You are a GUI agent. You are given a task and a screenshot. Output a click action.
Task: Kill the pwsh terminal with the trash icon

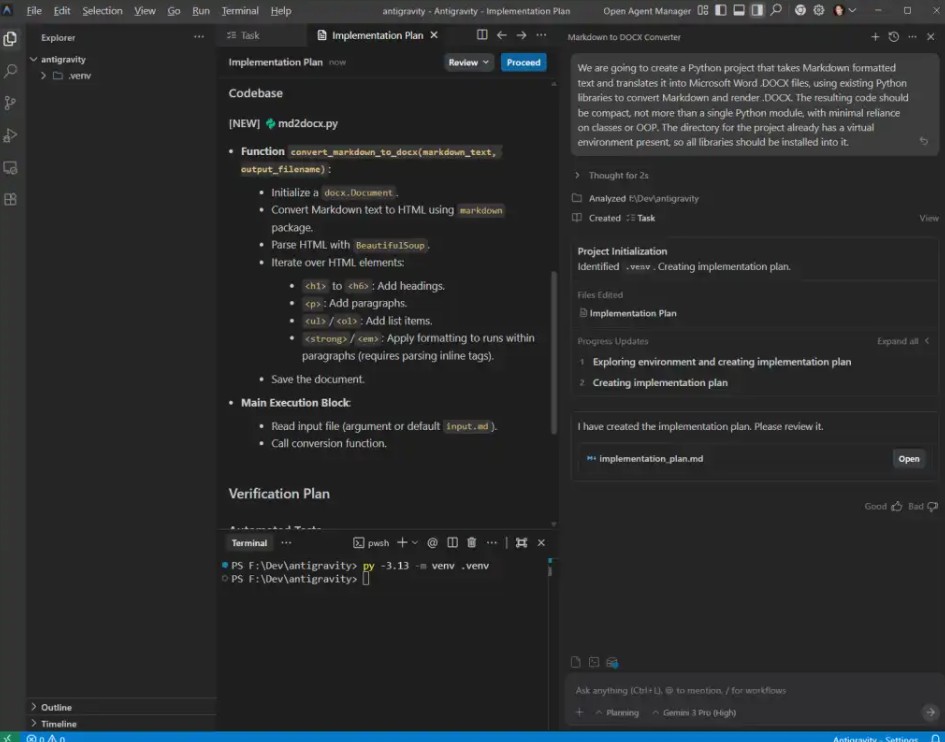(471, 542)
